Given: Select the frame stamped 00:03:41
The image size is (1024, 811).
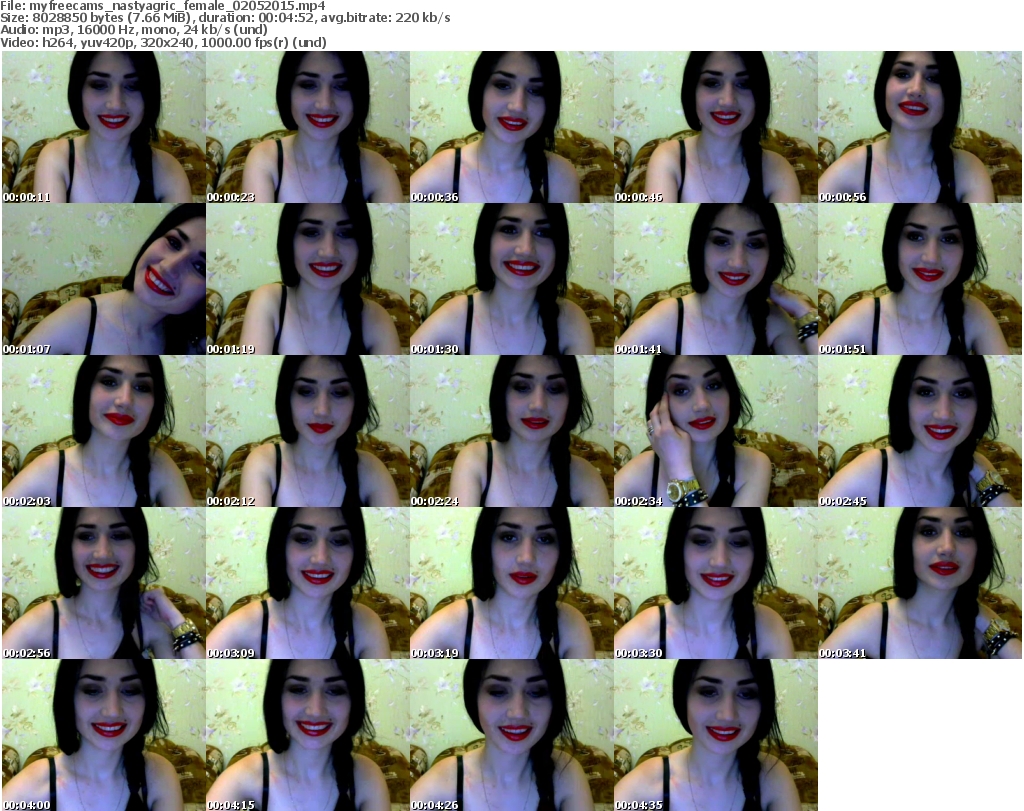Looking at the screenshot, I should tap(920, 582).
